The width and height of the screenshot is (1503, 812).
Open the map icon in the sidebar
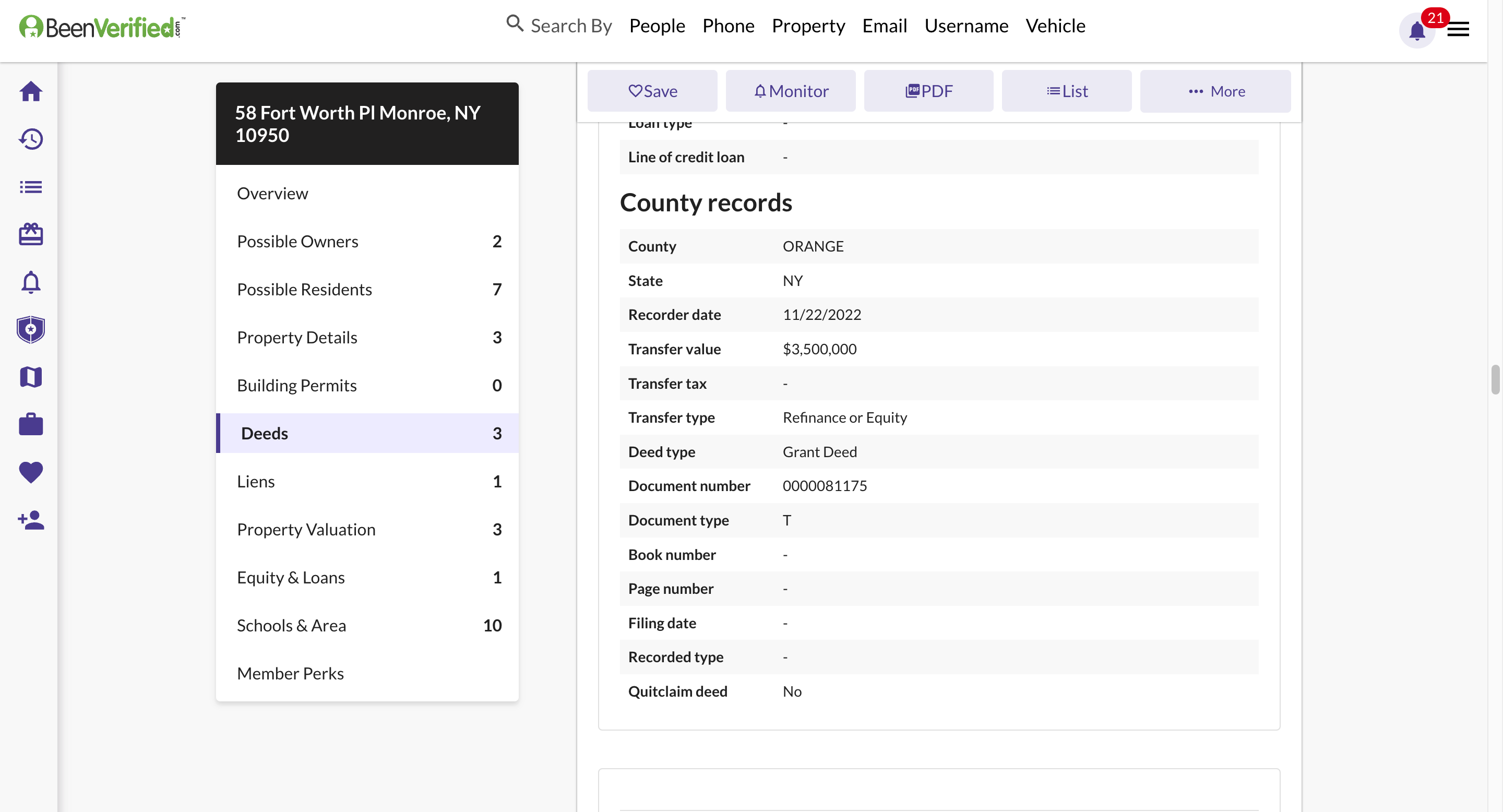(30, 377)
